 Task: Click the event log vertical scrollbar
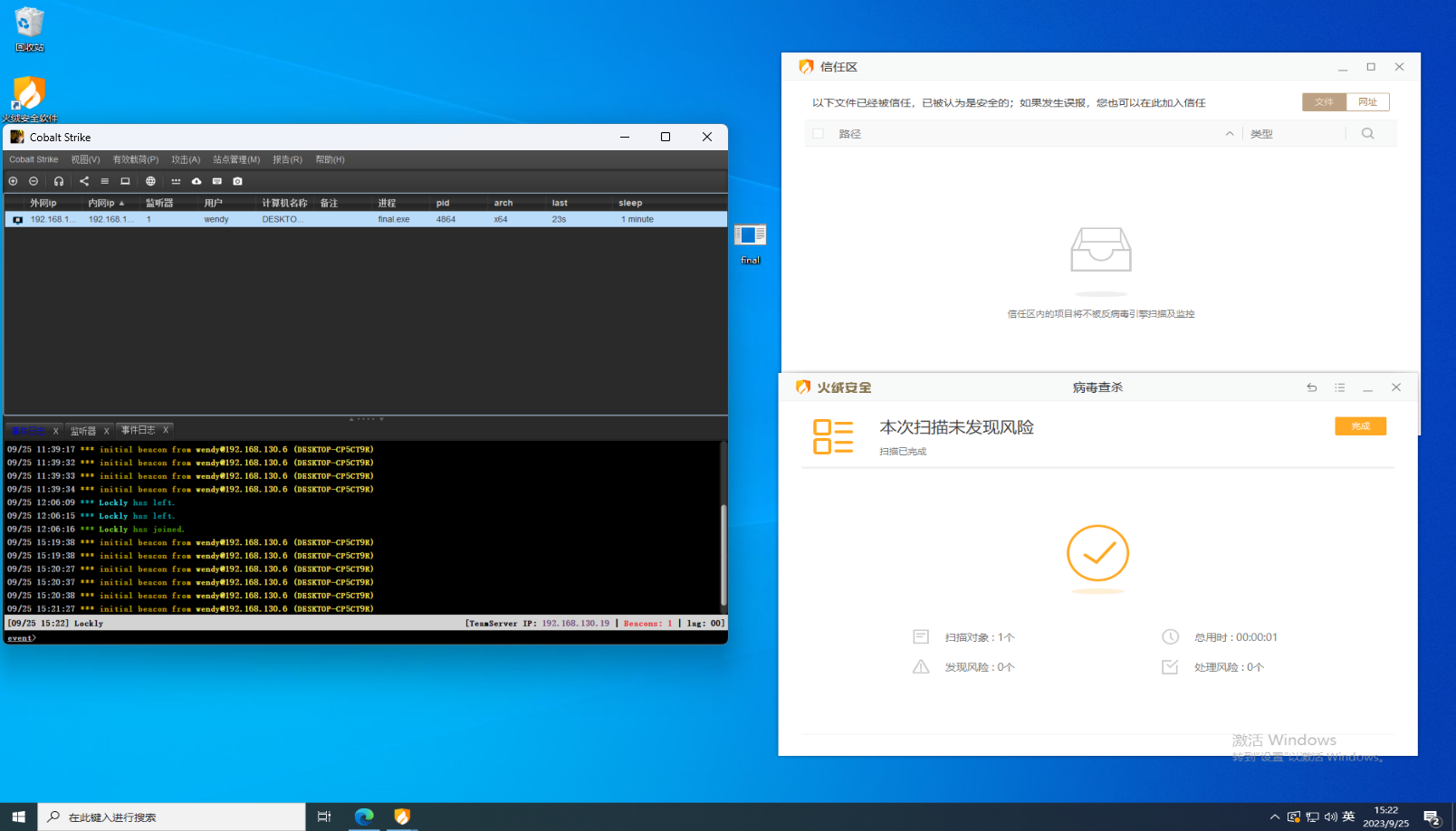pos(723,554)
